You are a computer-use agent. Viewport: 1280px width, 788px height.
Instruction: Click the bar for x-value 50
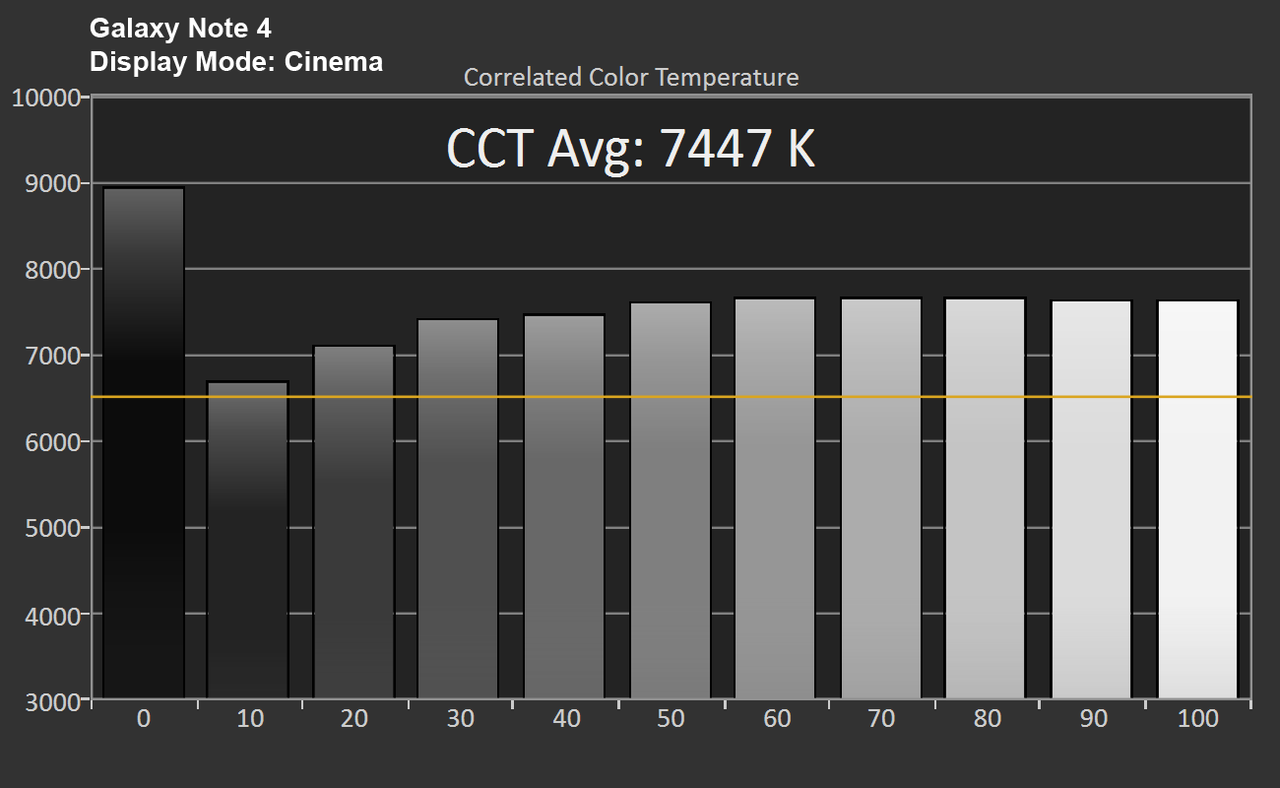[x=670, y=501]
